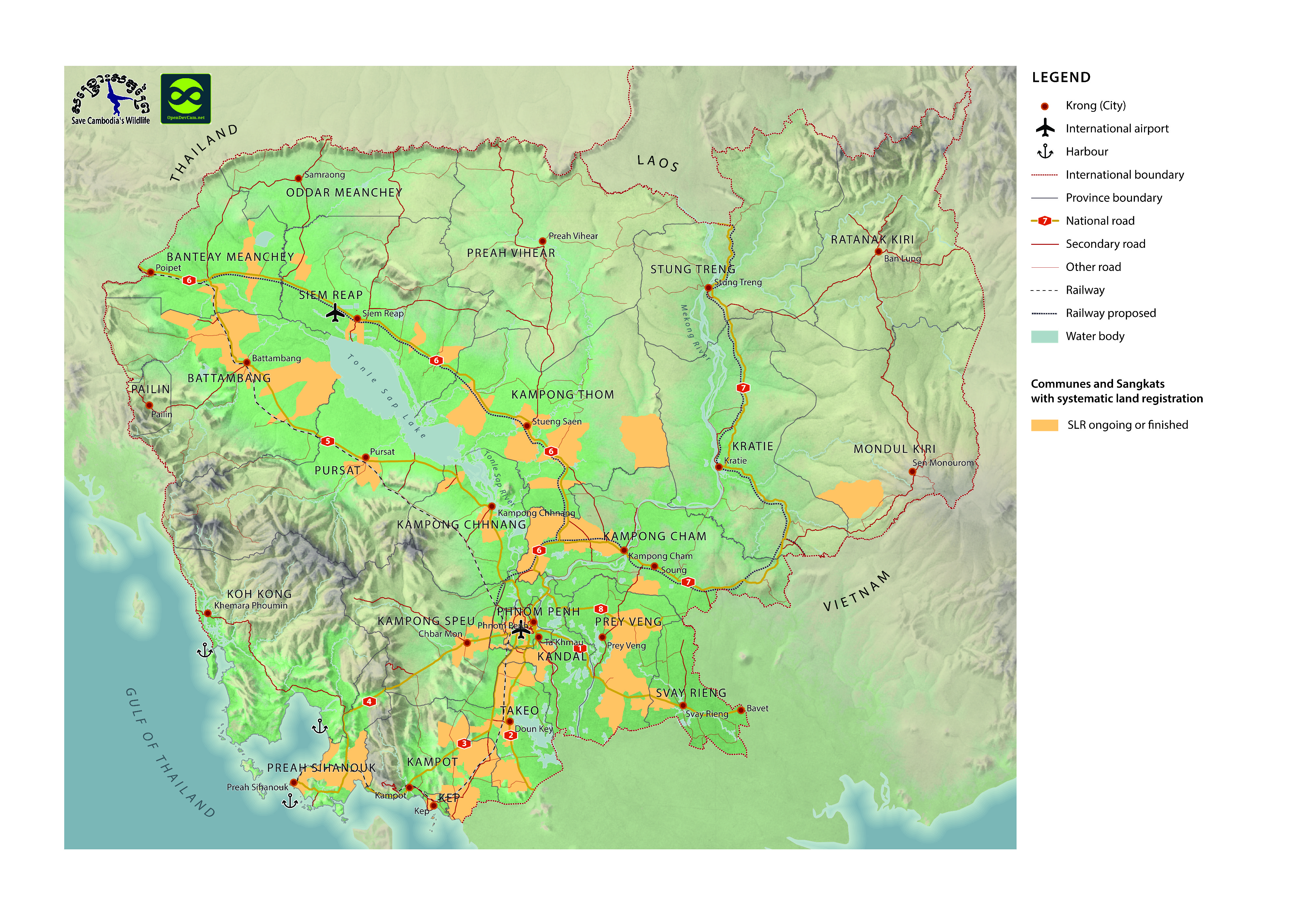Screen dimensions: 1309x924
Task: Click the International boundary legend line sample
Action: [1045, 175]
